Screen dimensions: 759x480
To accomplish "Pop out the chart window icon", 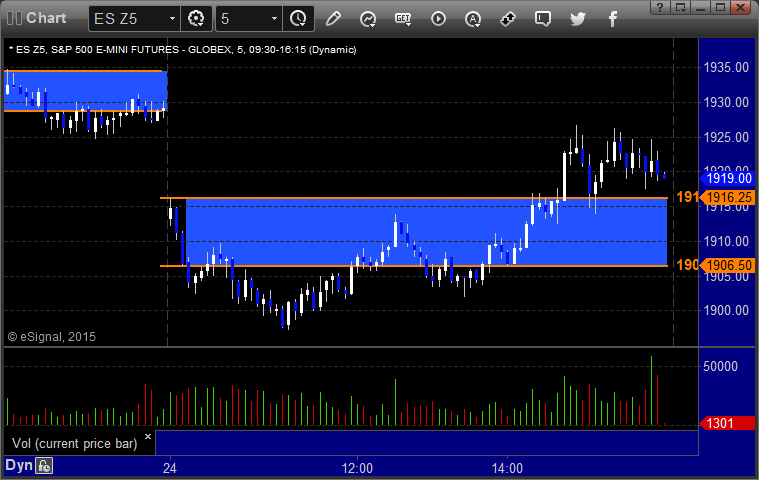I will point(681,7).
